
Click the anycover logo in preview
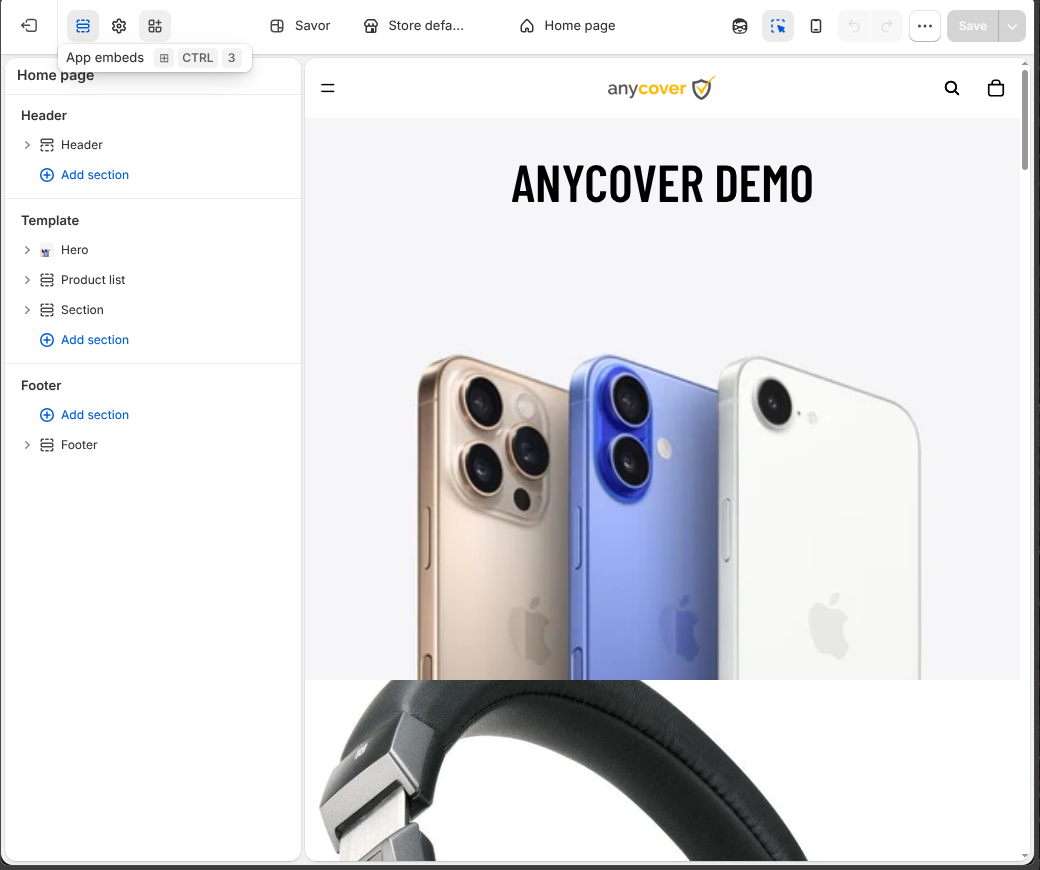pyautogui.click(x=661, y=88)
